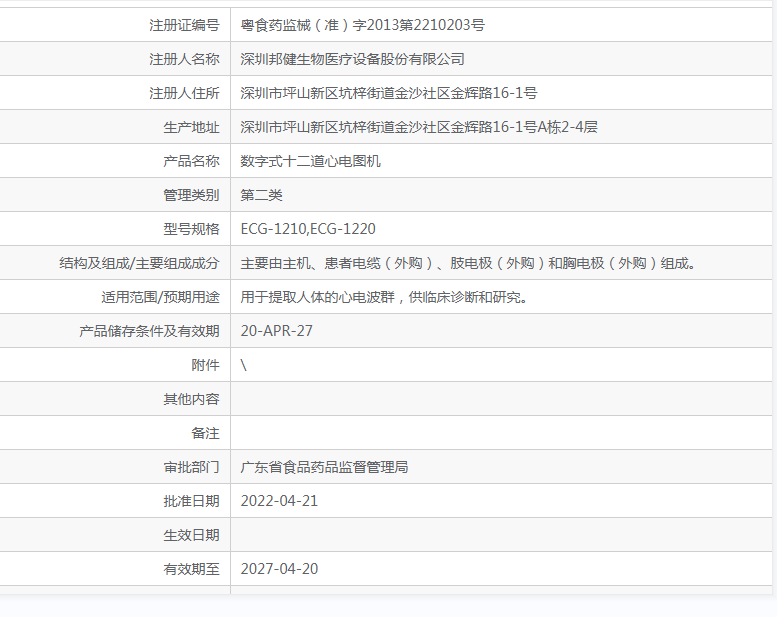Click the 型号规格 label

191,229
